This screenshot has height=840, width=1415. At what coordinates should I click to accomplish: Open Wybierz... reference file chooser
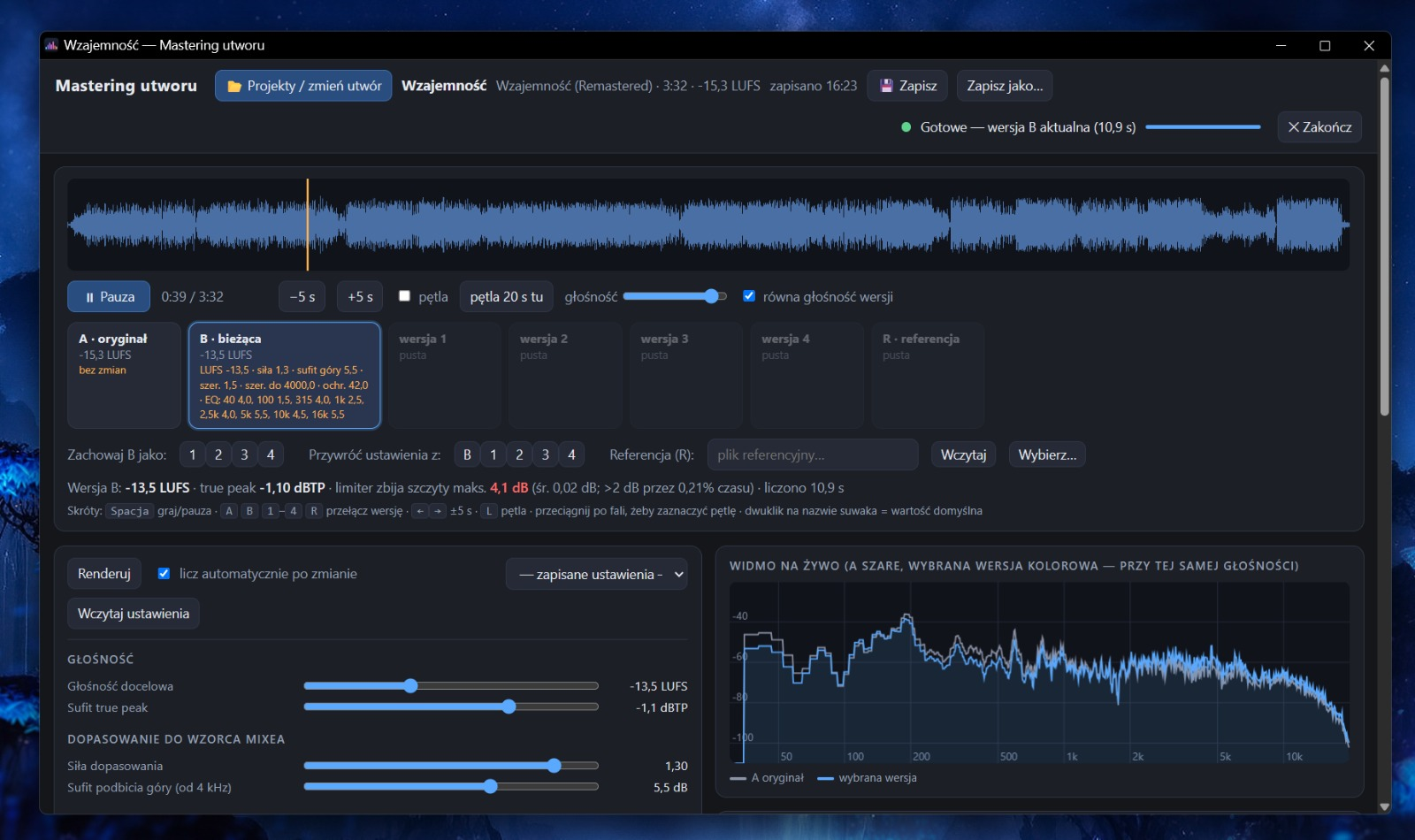1047,454
